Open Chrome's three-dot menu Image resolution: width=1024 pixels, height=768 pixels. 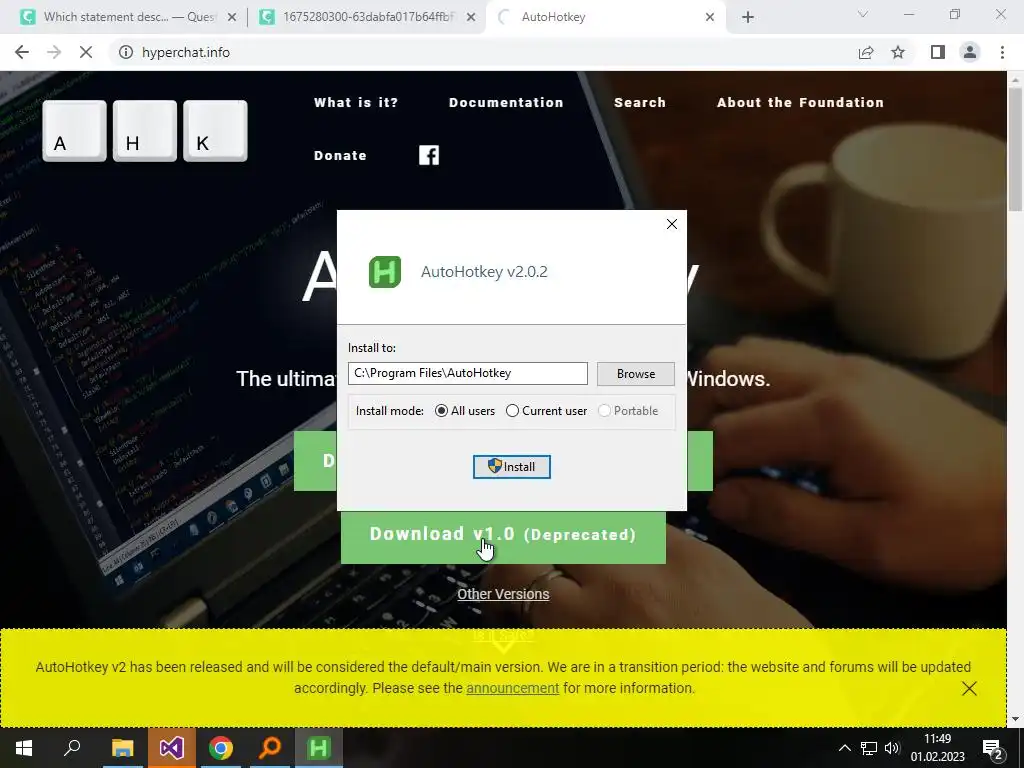click(x=1002, y=52)
